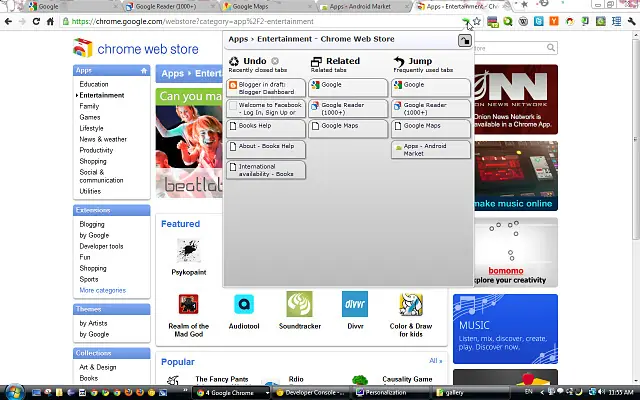Bookmark this page with the star icon
Viewport: 640px width, 400px height.
point(477,21)
